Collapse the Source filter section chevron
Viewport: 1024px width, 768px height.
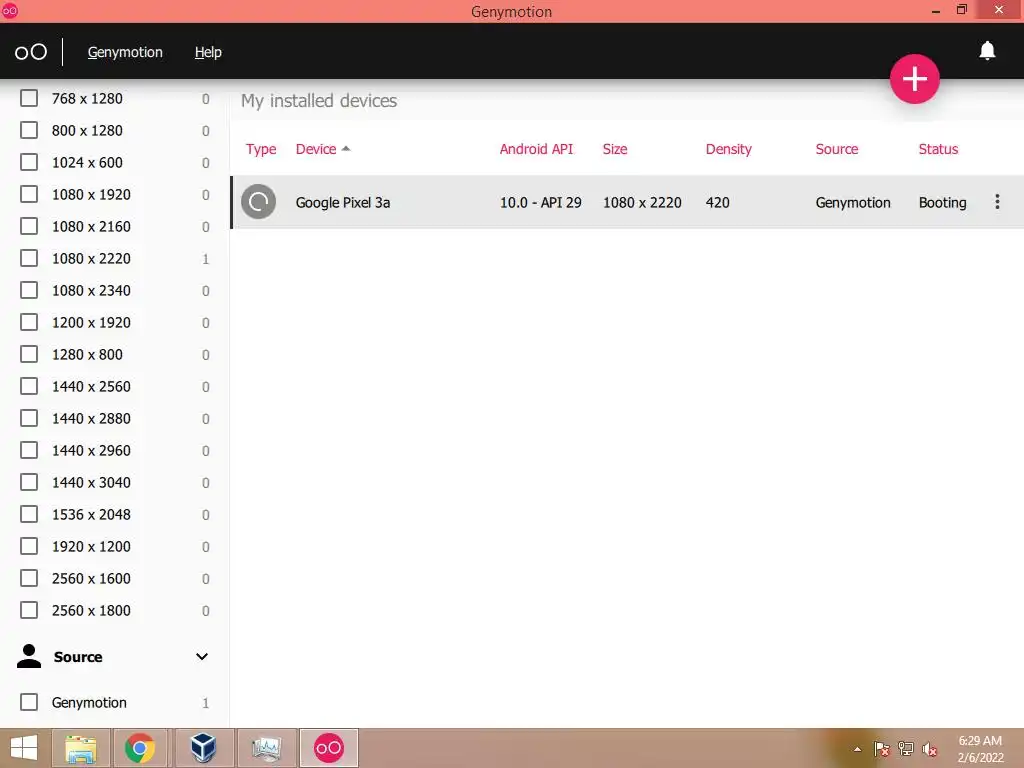click(202, 656)
